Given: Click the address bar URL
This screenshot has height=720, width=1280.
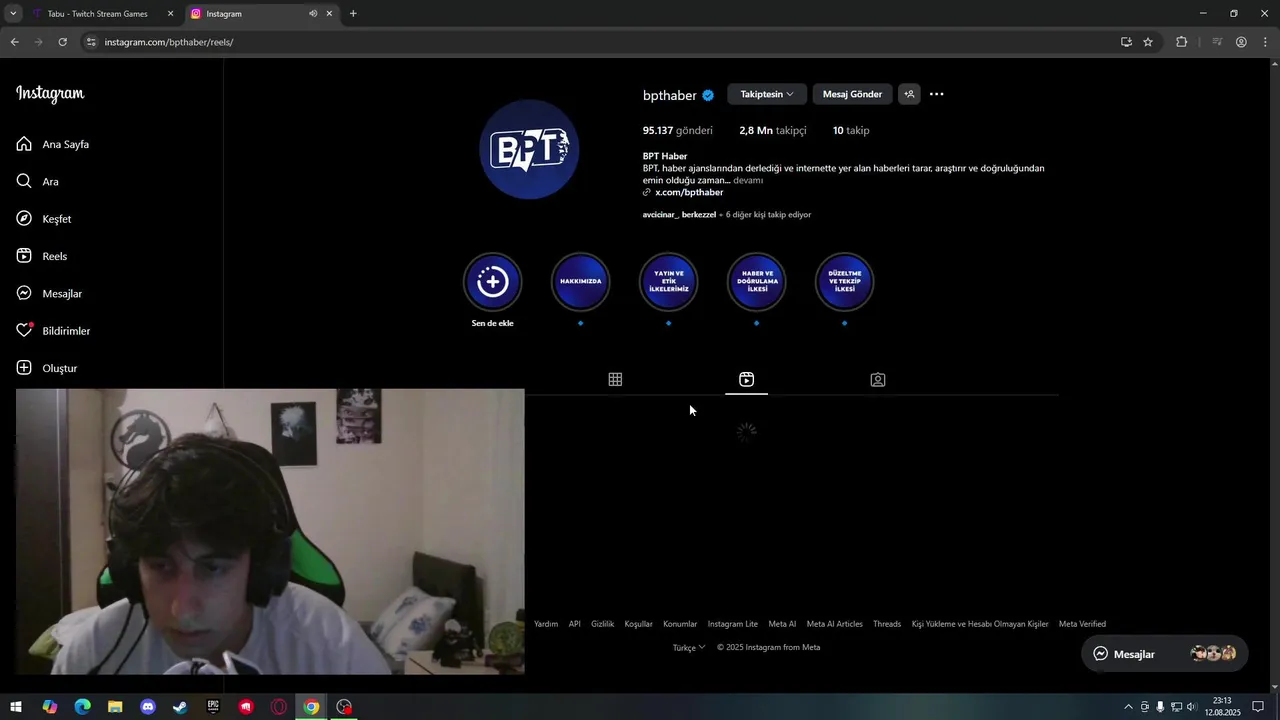Looking at the screenshot, I should point(169,42).
